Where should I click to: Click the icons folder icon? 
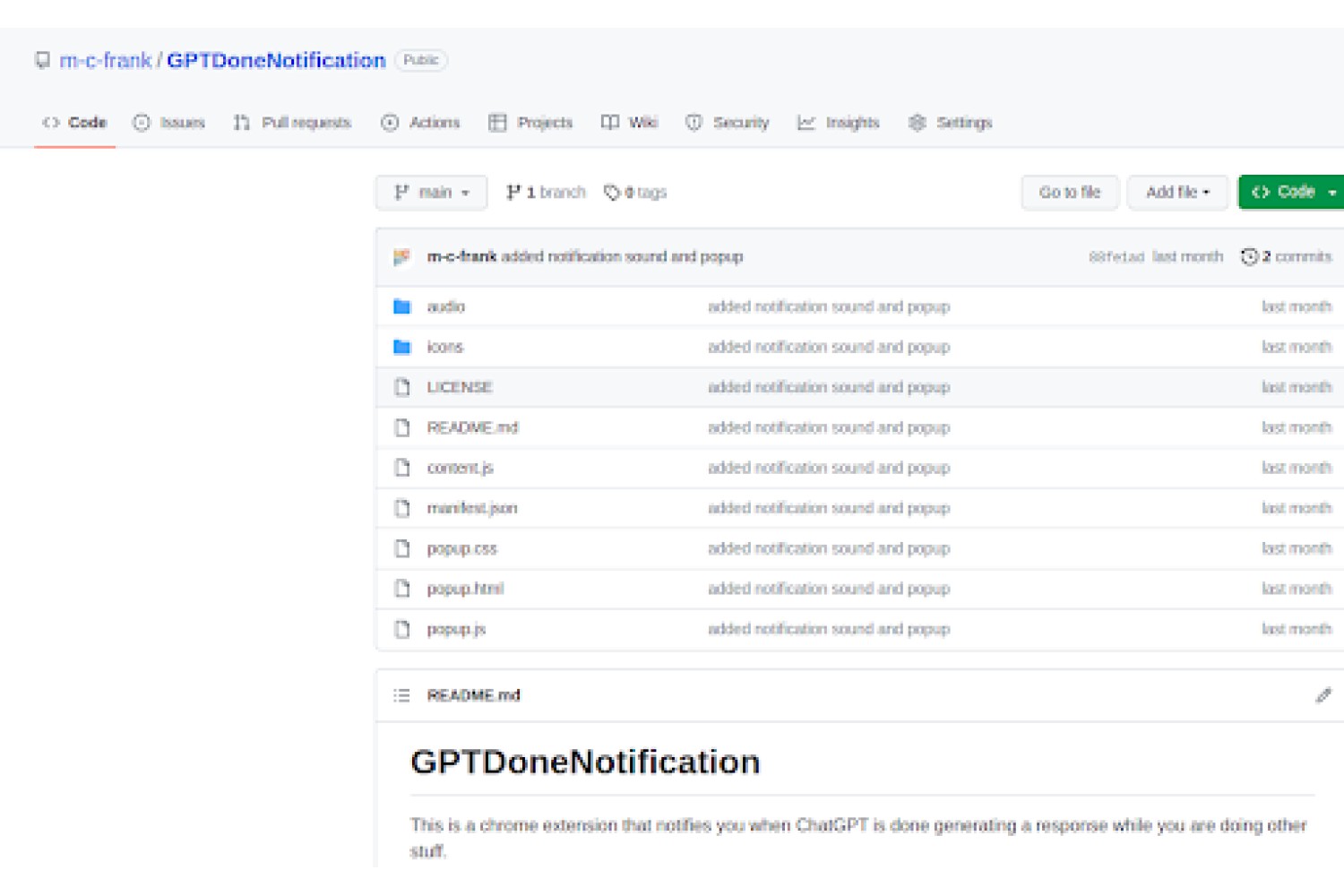click(x=402, y=347)
